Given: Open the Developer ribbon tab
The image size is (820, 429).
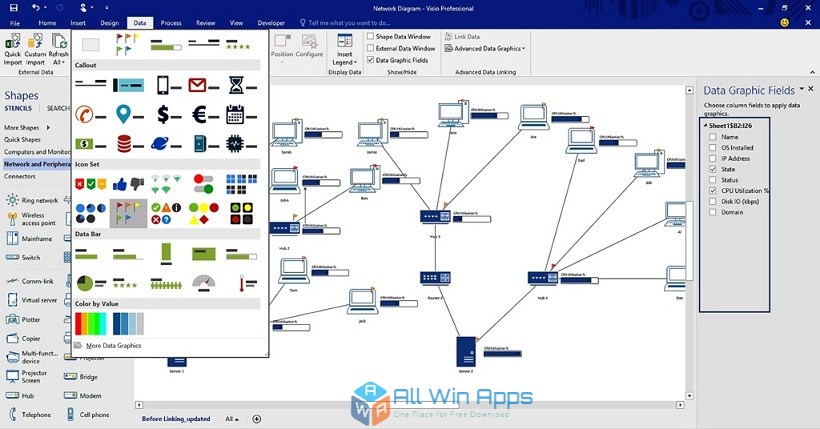Looking at the screenshot, I should coord(271,23).
